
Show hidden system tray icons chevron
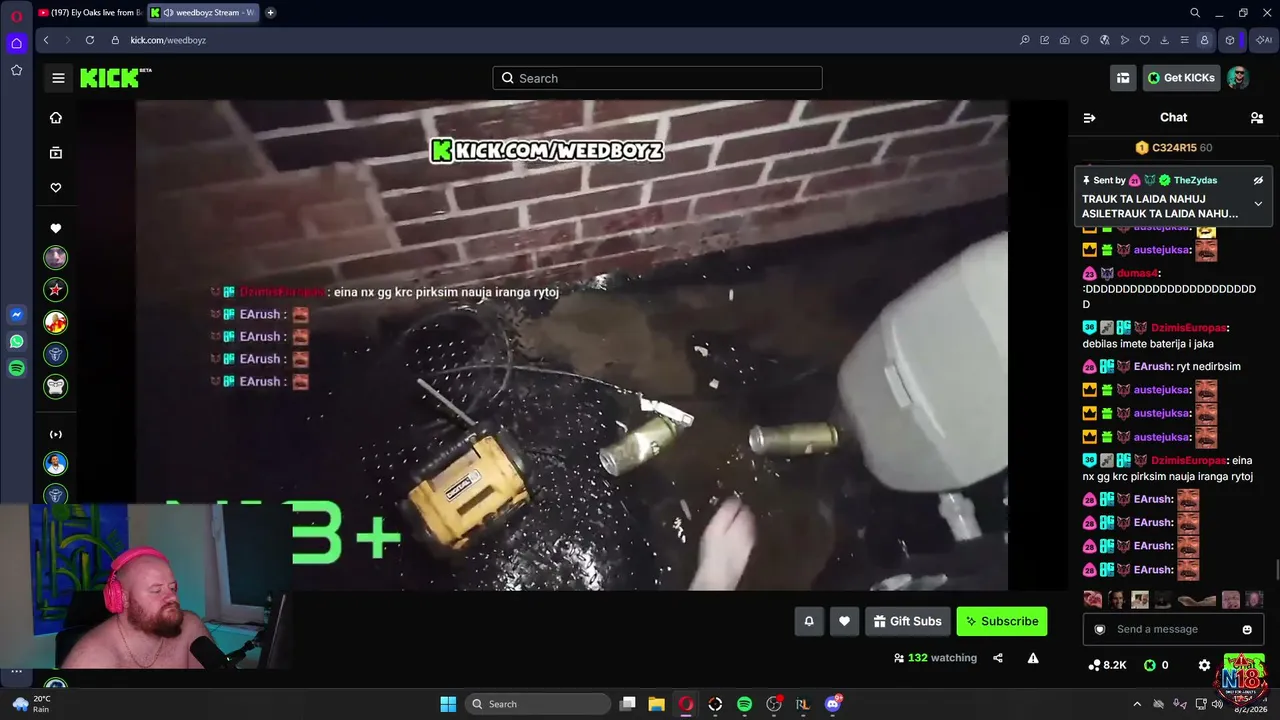point(1137,704)
